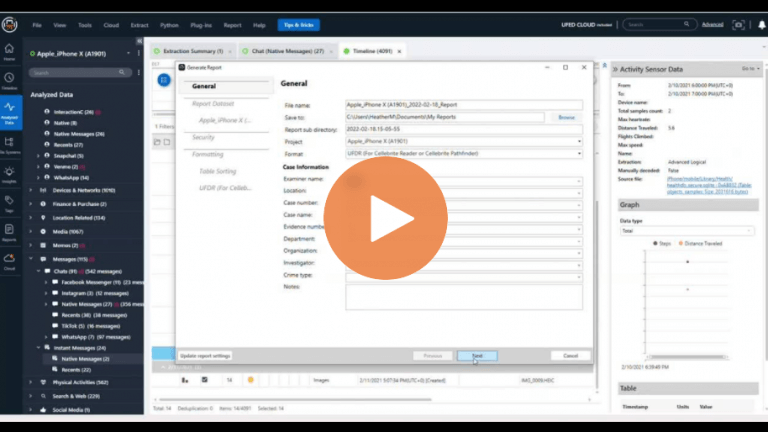Screen dimensions: 768x432
Task: Open the Insights sidebar icon
Action: (x=9, y=174)
